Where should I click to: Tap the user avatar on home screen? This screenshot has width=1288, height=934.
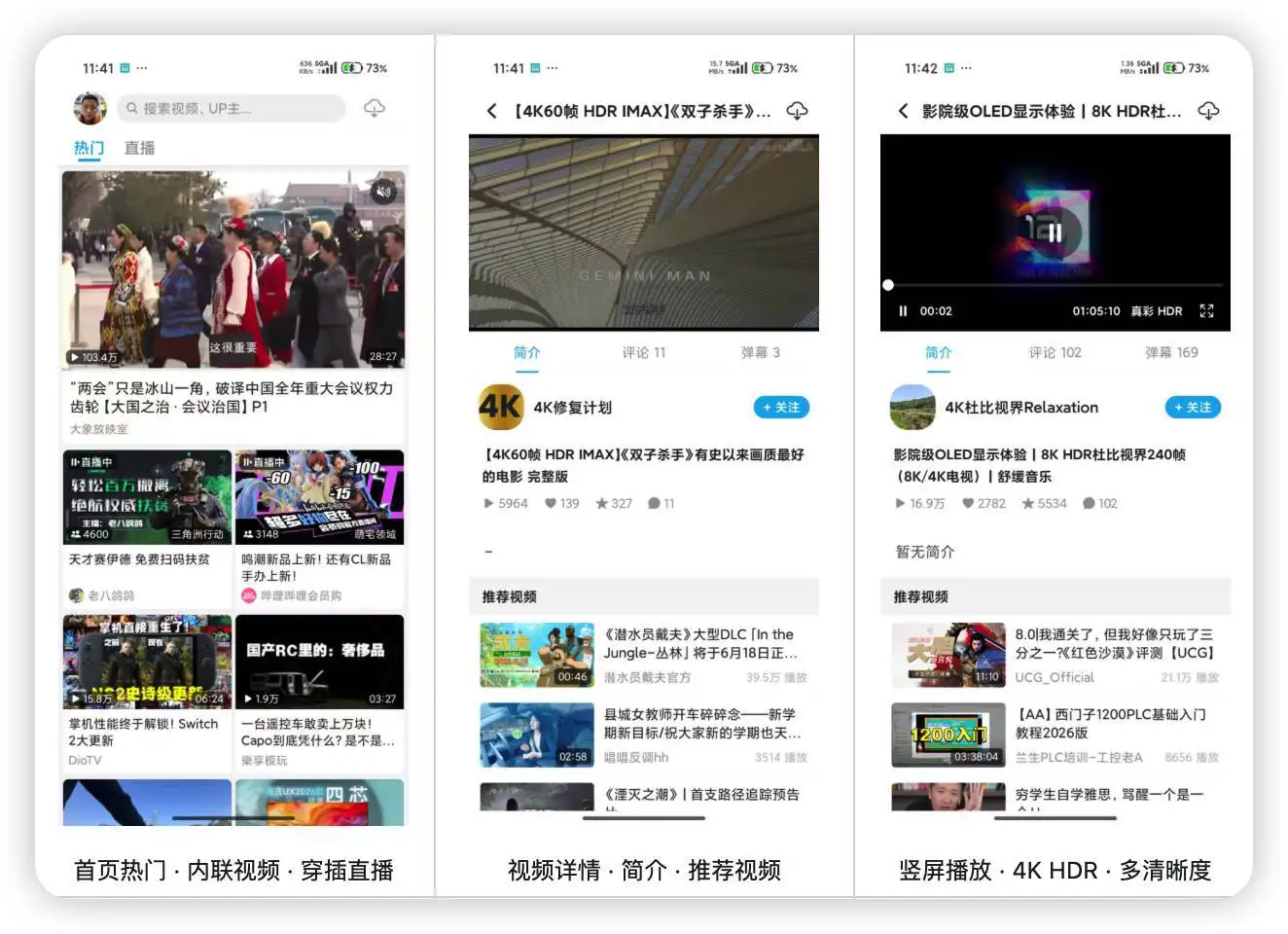coord(90,108)
